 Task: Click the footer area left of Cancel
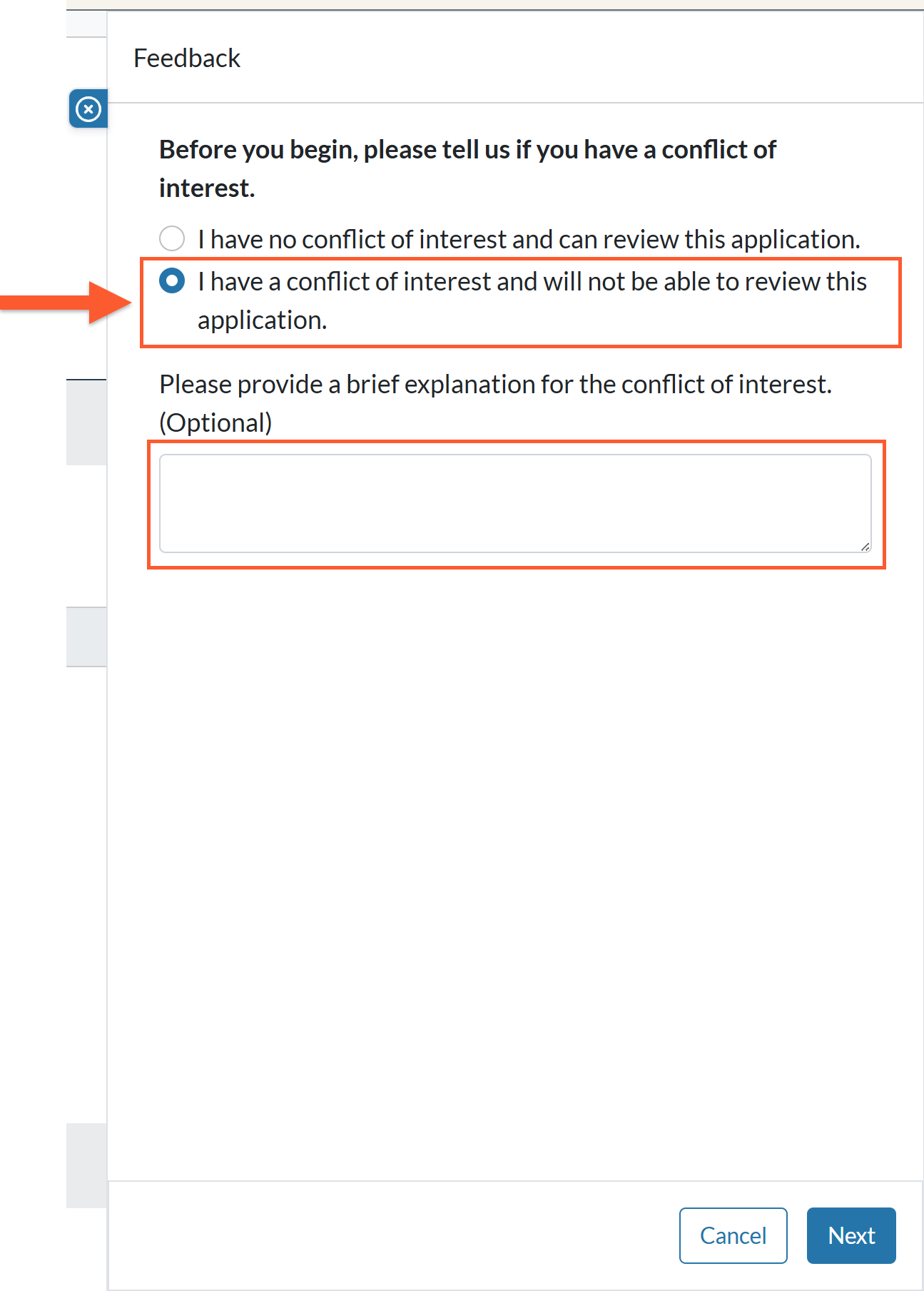392,1235
